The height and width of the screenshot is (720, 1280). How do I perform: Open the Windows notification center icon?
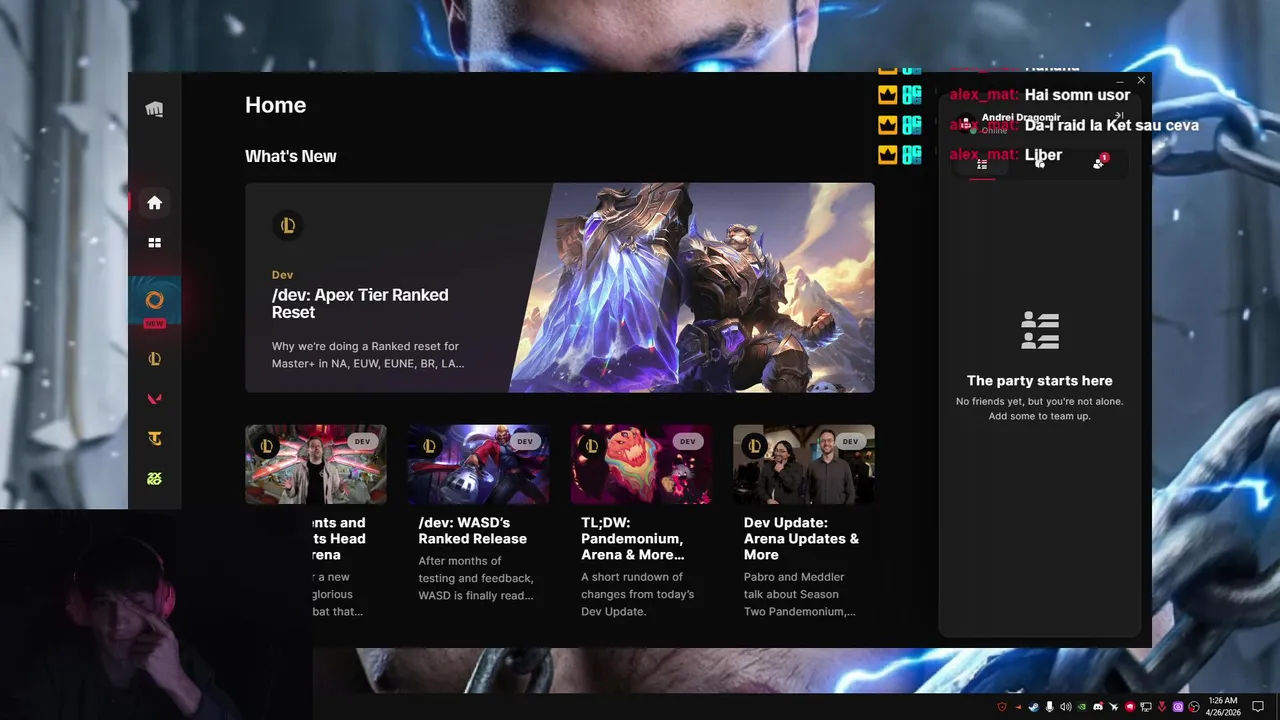(x=1258, y=707)
